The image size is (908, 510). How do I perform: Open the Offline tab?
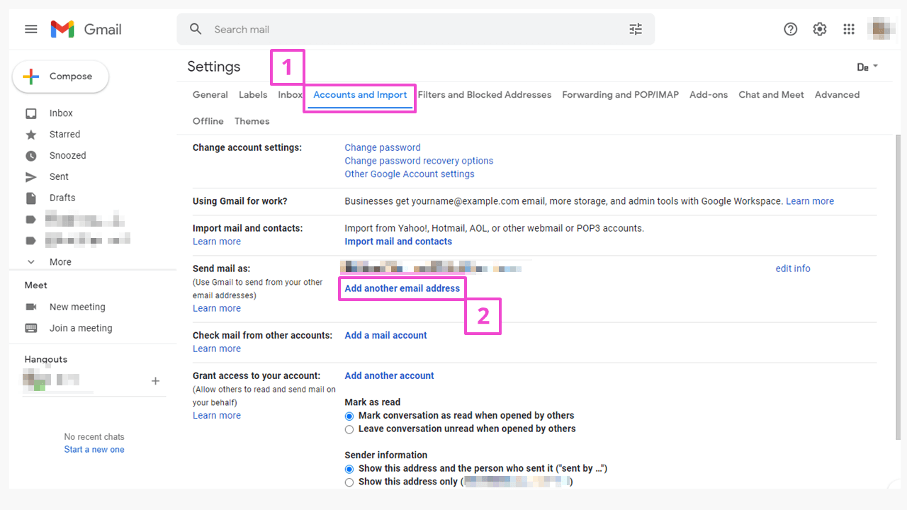(208, 122)
